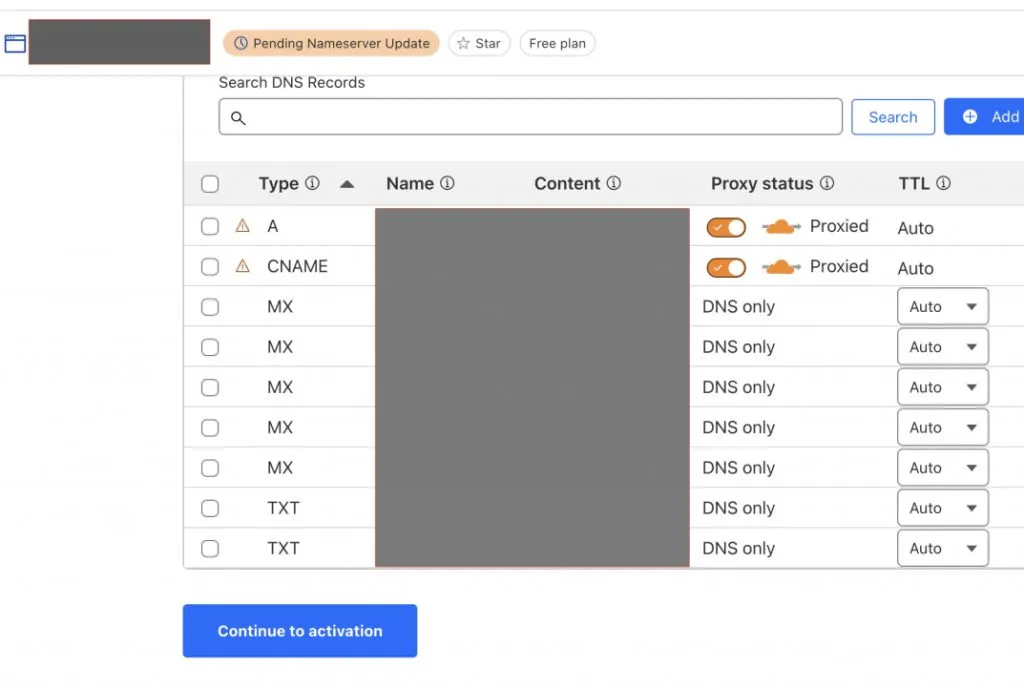Click the info icon next to Type header
This screenshot has height=687, width=1024.
(312, 184)
